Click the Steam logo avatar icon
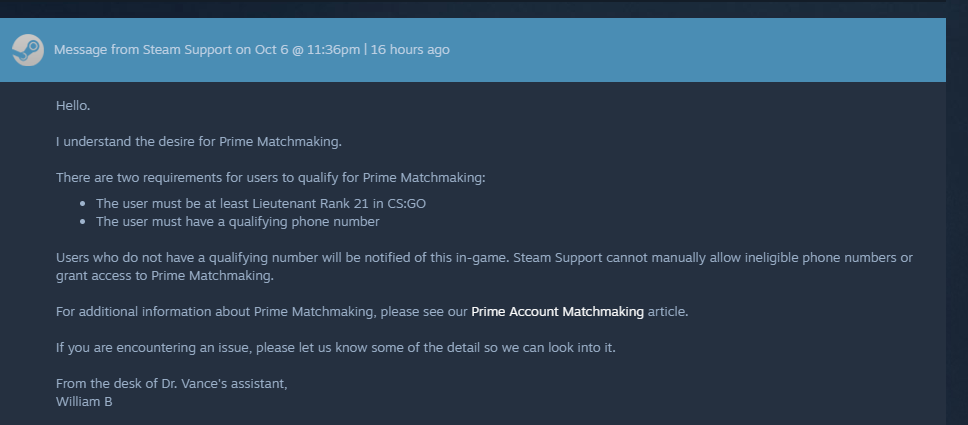 [27, 49]
